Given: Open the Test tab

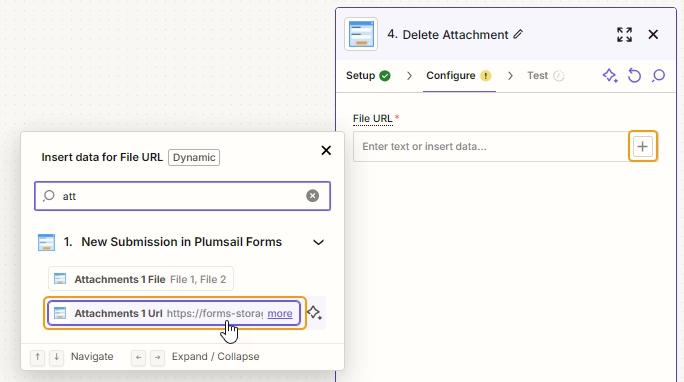Looking at the screenshot, I should click(x=545, y=75).
